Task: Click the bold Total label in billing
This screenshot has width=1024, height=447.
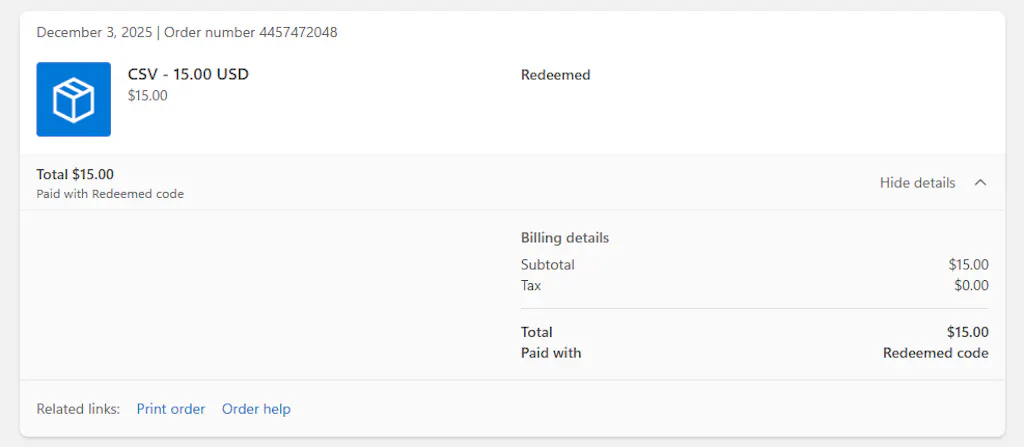Action: coord(537,333)
